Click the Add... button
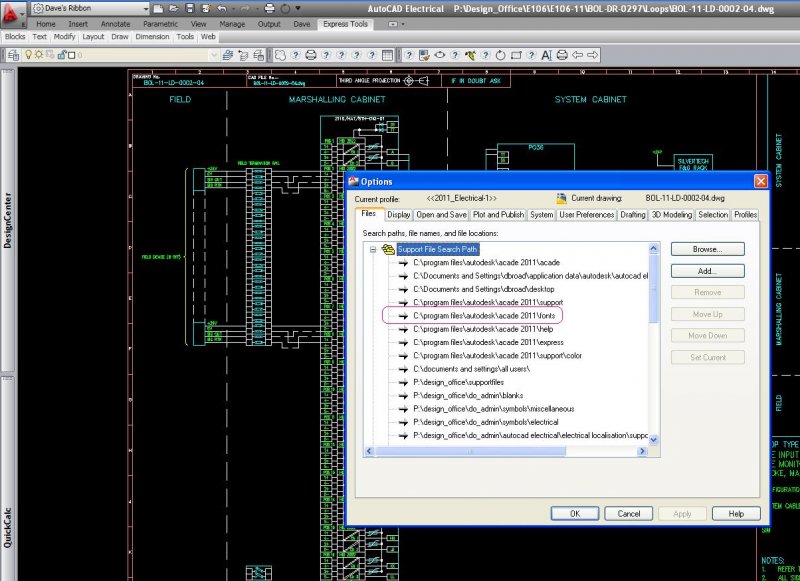Image resolution: width=800 pixels, height=581 pixels. (x=707, y=271)
